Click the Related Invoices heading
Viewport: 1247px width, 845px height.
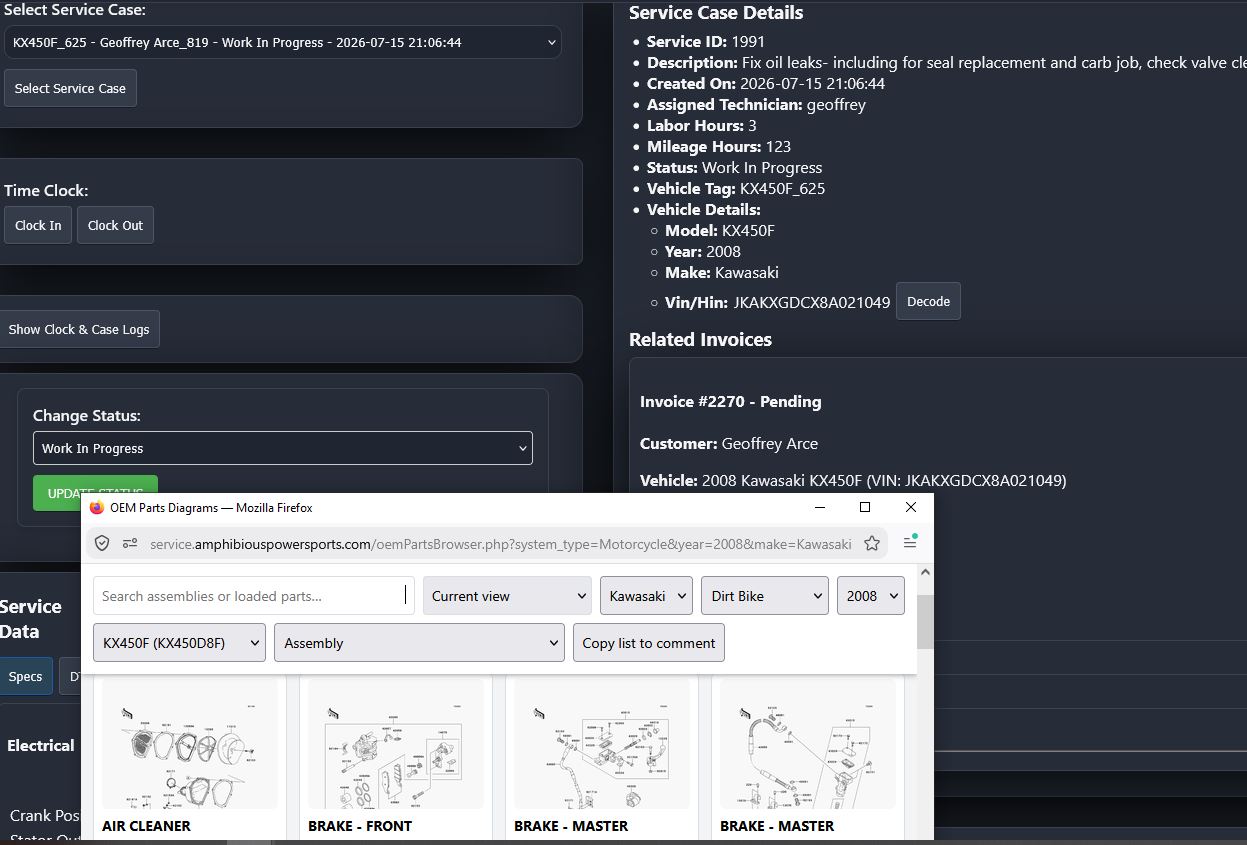point(700,339)
